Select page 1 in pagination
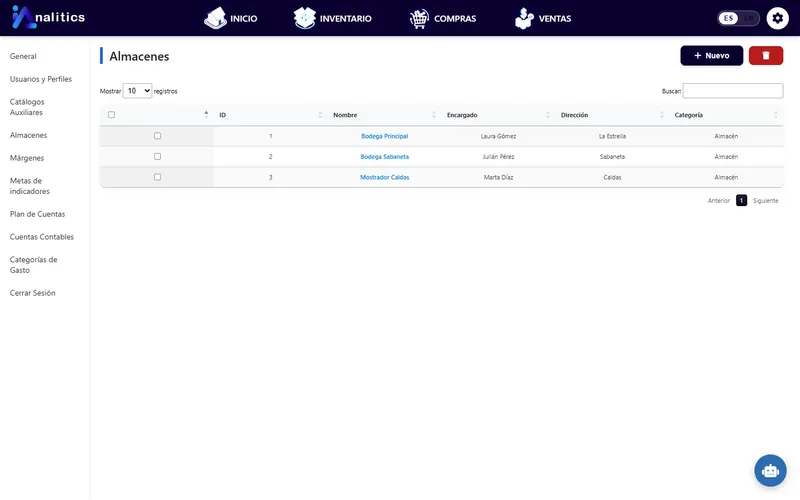Image resolution: width=800 pixels, height=500 pixels. (x=741, y=201)
